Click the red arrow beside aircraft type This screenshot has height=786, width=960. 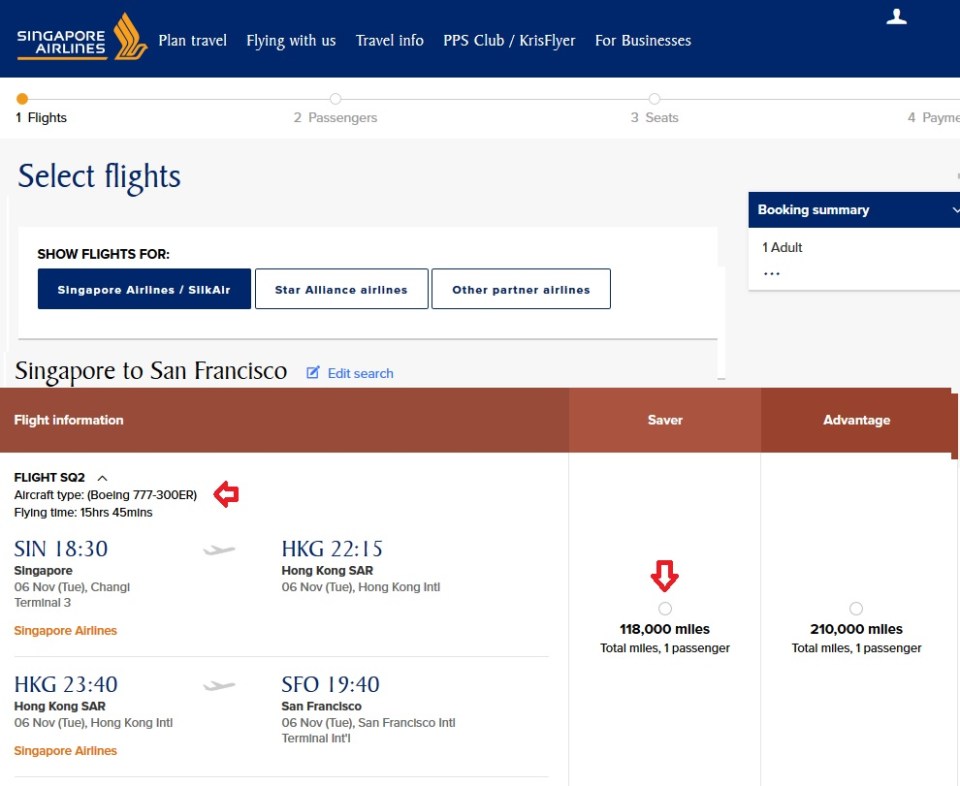[228, 494]
